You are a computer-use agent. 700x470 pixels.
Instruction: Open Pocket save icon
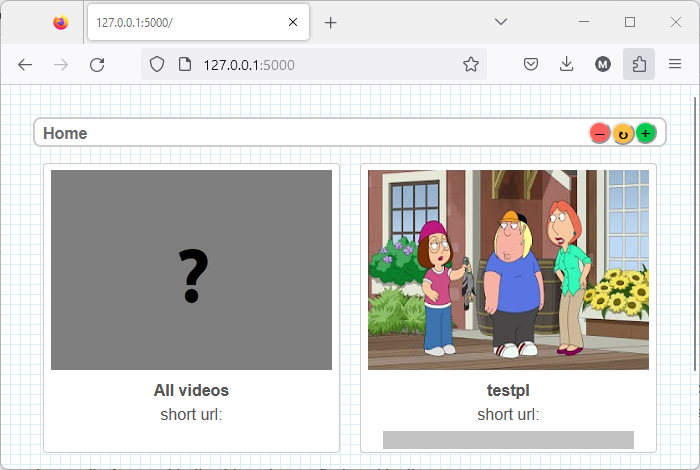pyautogui.click(x=531, y=64)
